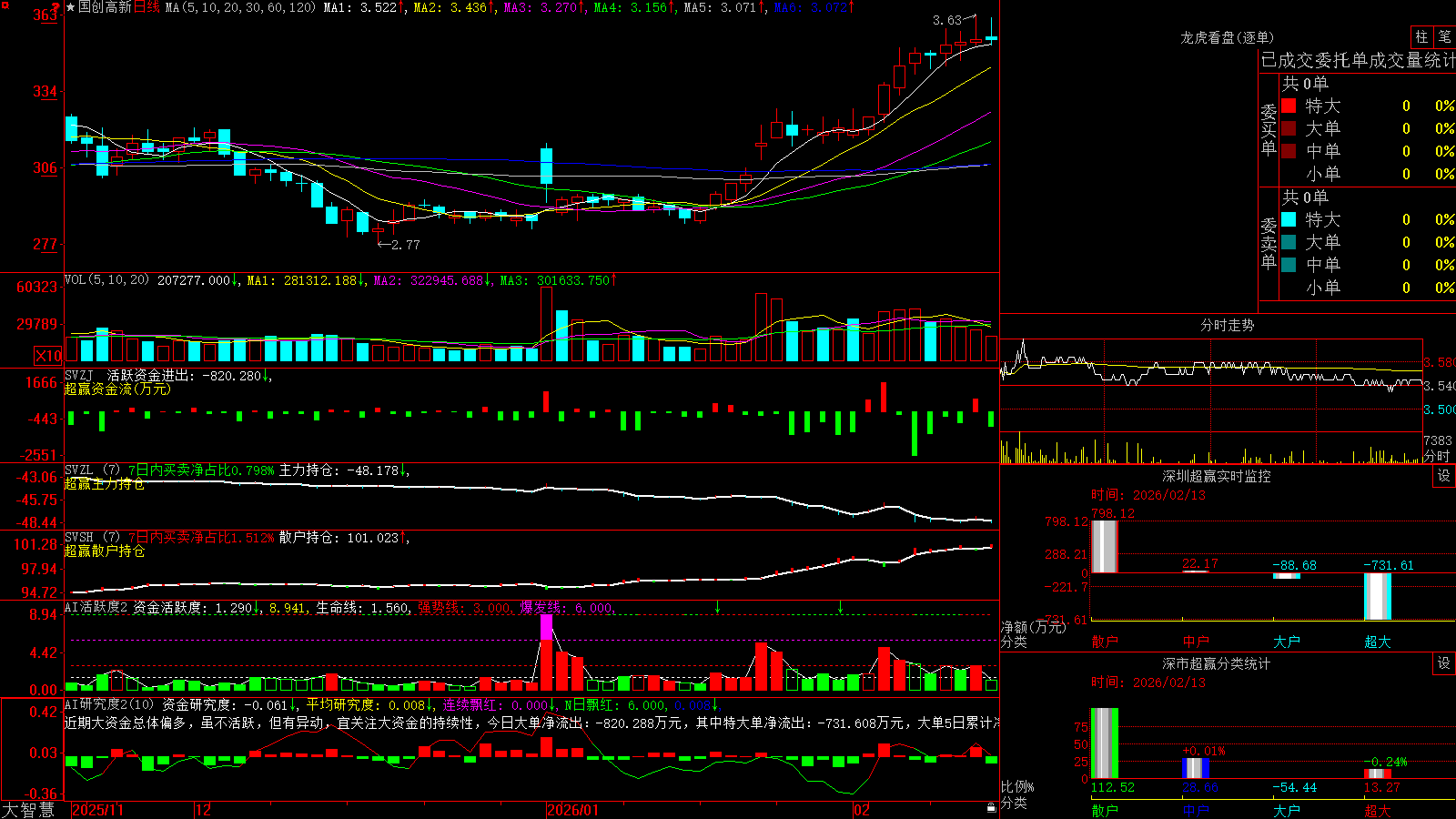The height and width of the screenshot is (819, 1456).
Task: Click the 28.66 value under 中户 bar
Action: pyautogui.click(x=1200, y=787)
